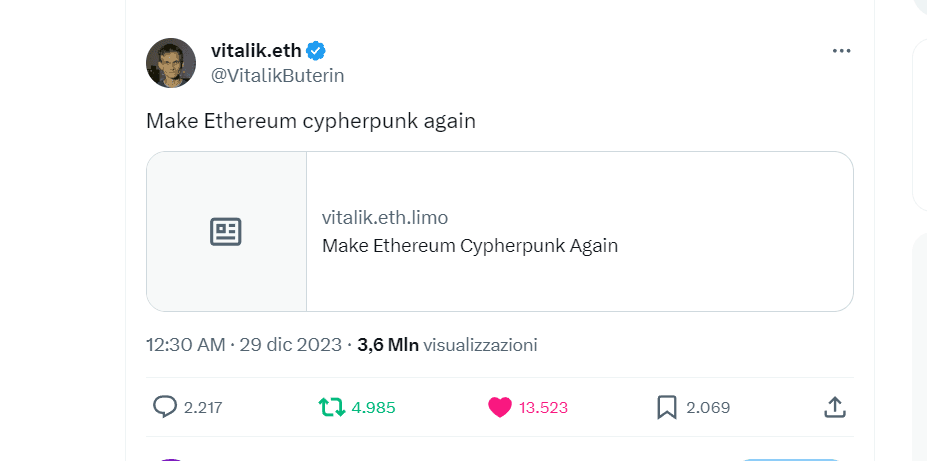Toggle the bookmark icon

tap(667, 407)
